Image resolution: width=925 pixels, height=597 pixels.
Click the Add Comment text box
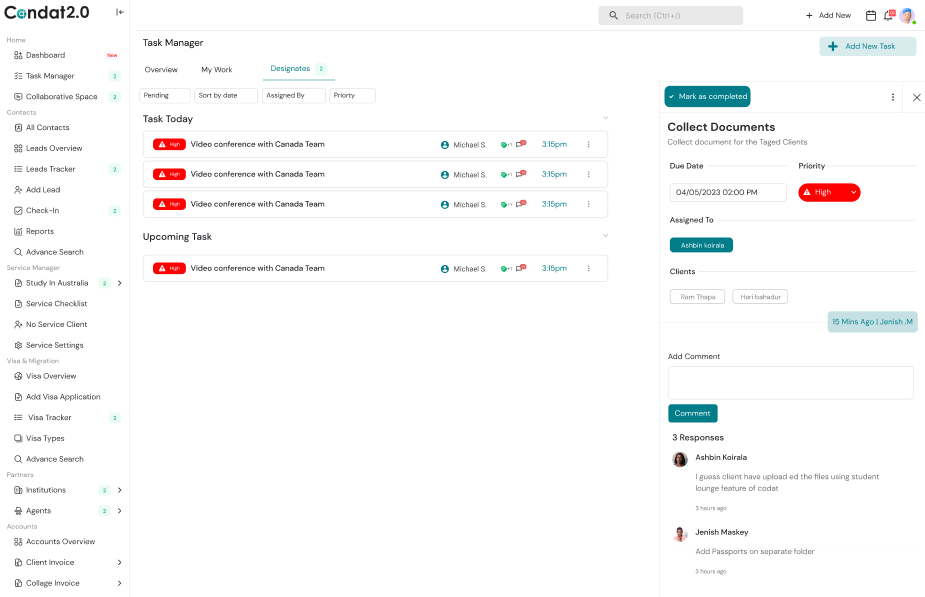click(790, 382)
